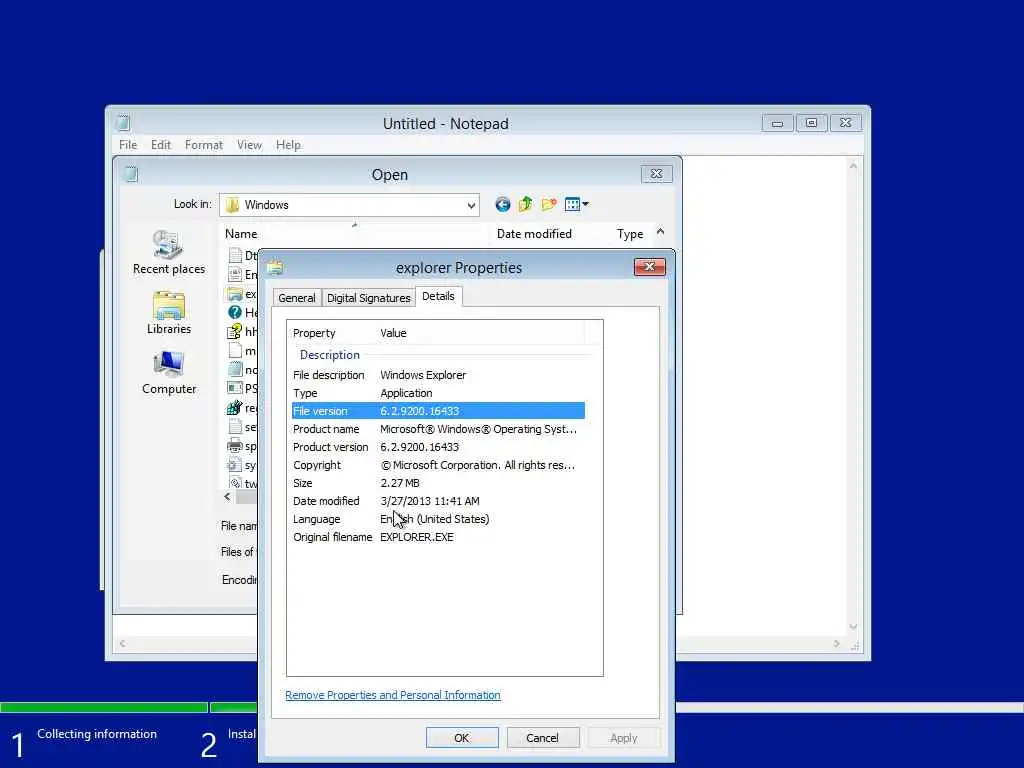Click the Type column header
The width and height of the screenshot is (1024, 768).
(630, 234)
